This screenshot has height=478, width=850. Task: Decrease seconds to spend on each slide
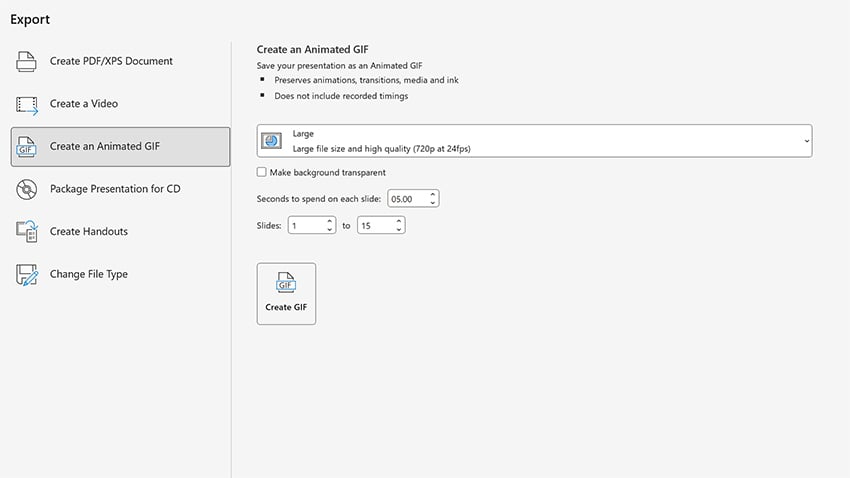pos(432,203)
